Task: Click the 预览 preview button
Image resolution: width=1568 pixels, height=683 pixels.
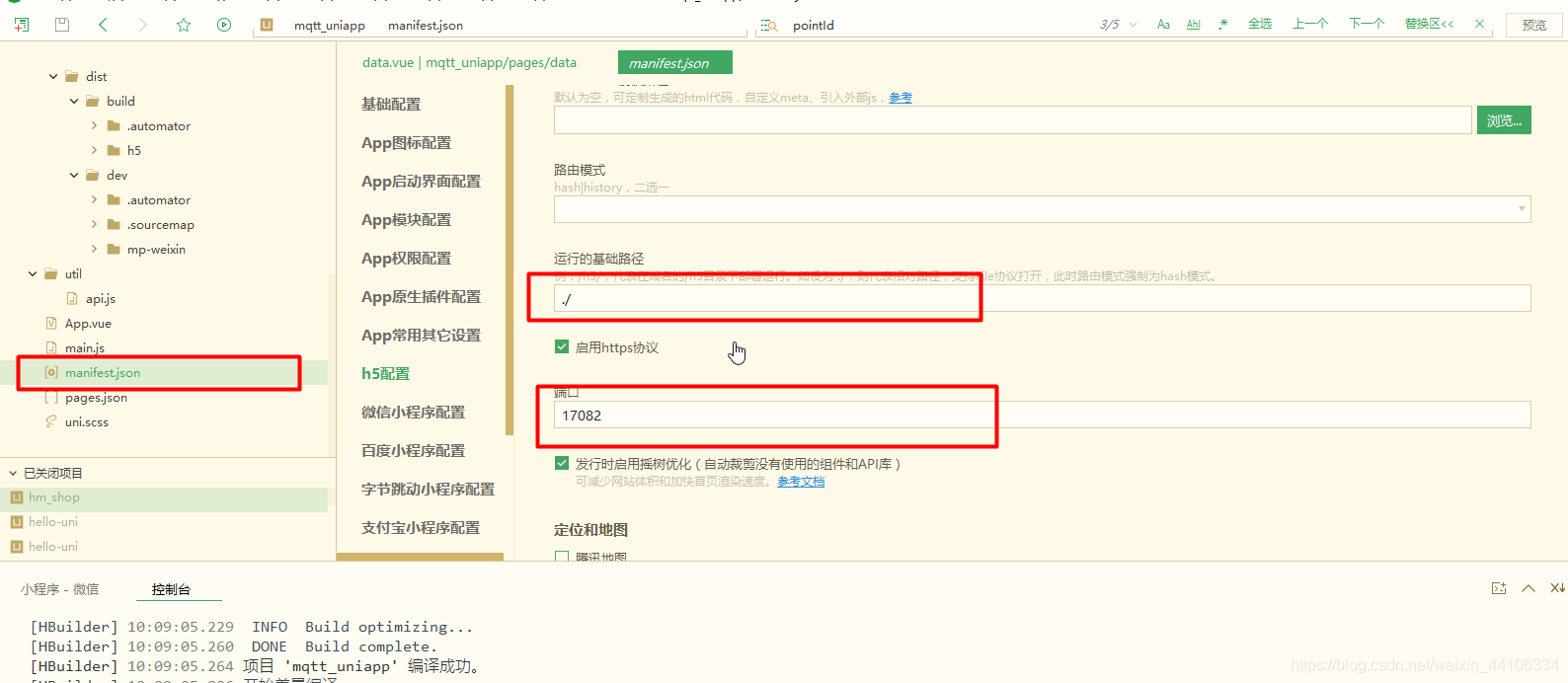Action: click(x=1534, y=25)
